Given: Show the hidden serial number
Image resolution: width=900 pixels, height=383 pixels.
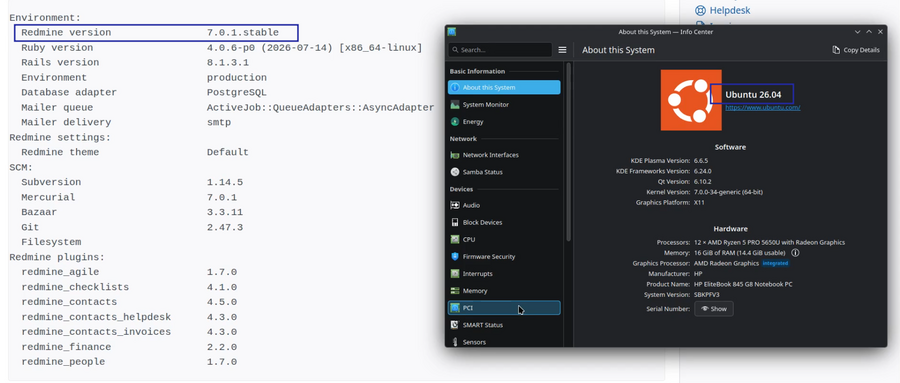Looking at the screenshot, I should (713, 309).
